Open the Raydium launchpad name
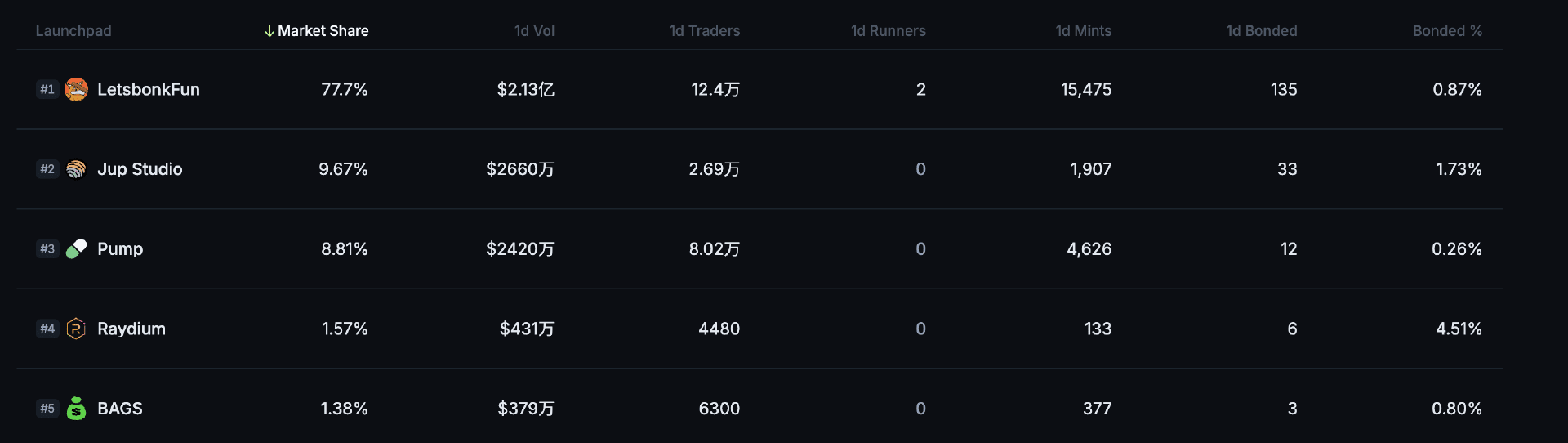Screen dimensions: 1568x443 [x=131, y=329]
